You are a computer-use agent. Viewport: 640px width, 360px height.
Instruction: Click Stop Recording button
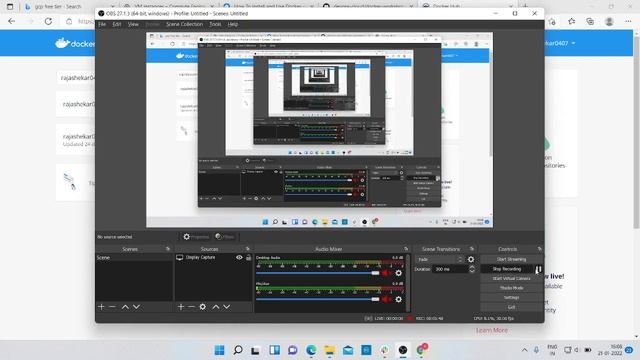507,269
